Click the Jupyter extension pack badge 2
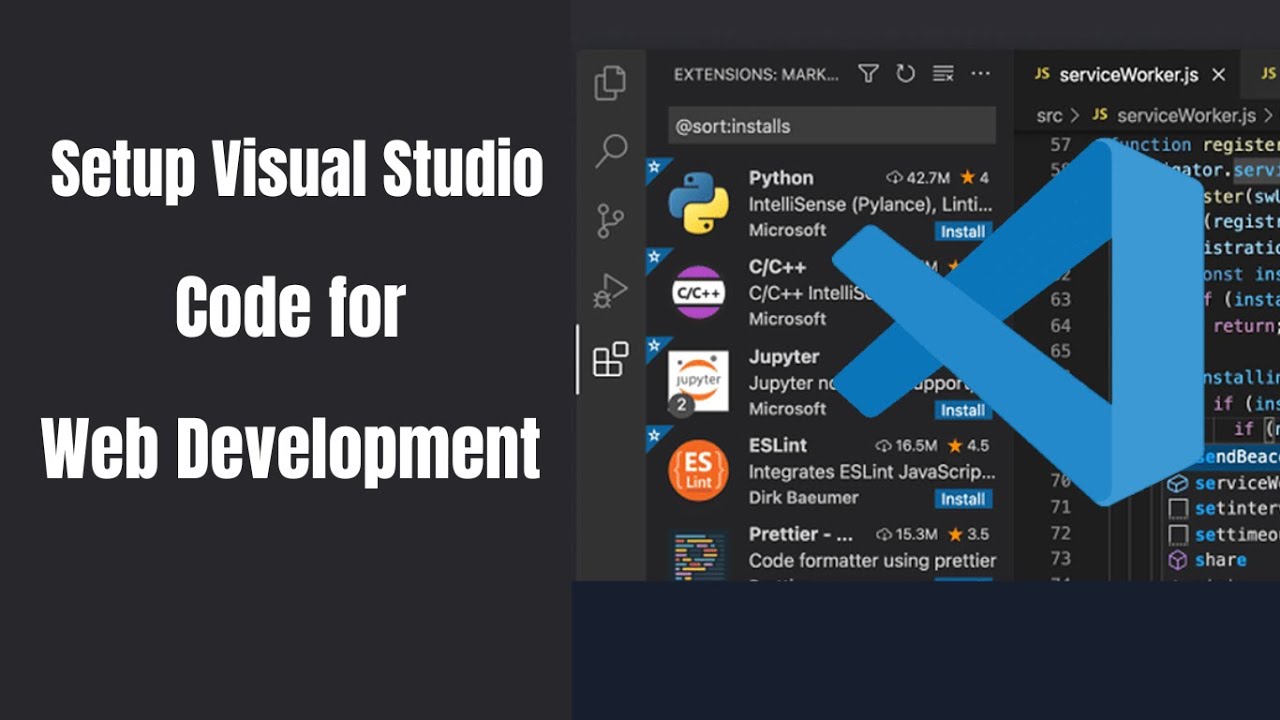This screenshot has width=1280, height=720. coord(681,405)
